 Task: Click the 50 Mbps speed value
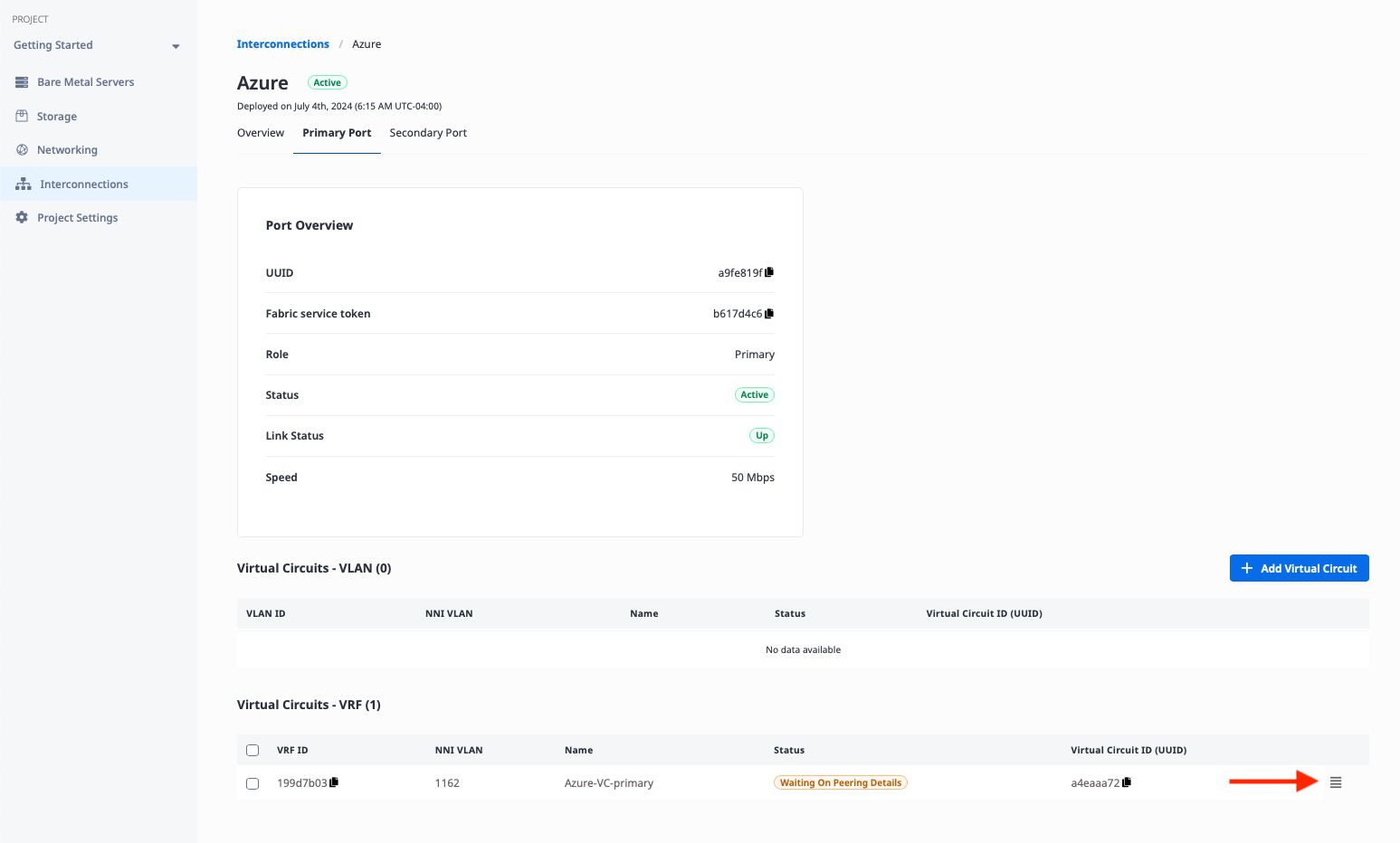[x=753, y=478]
